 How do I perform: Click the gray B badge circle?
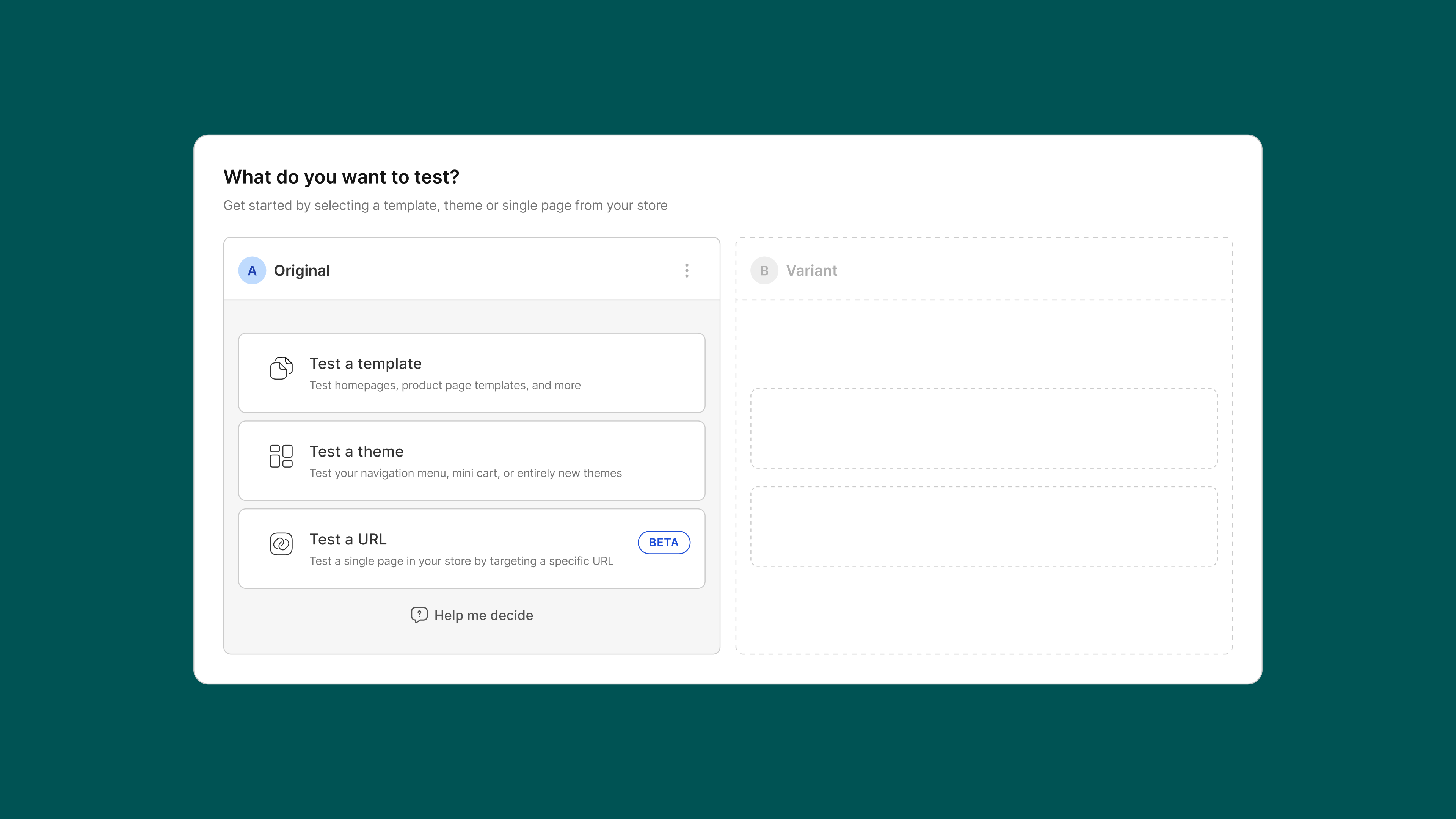[x=764, y=271]
